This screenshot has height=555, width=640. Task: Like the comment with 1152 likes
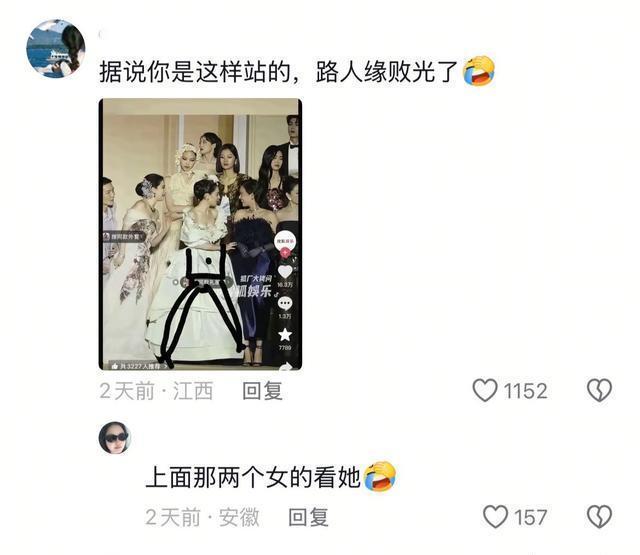(485, 391)
